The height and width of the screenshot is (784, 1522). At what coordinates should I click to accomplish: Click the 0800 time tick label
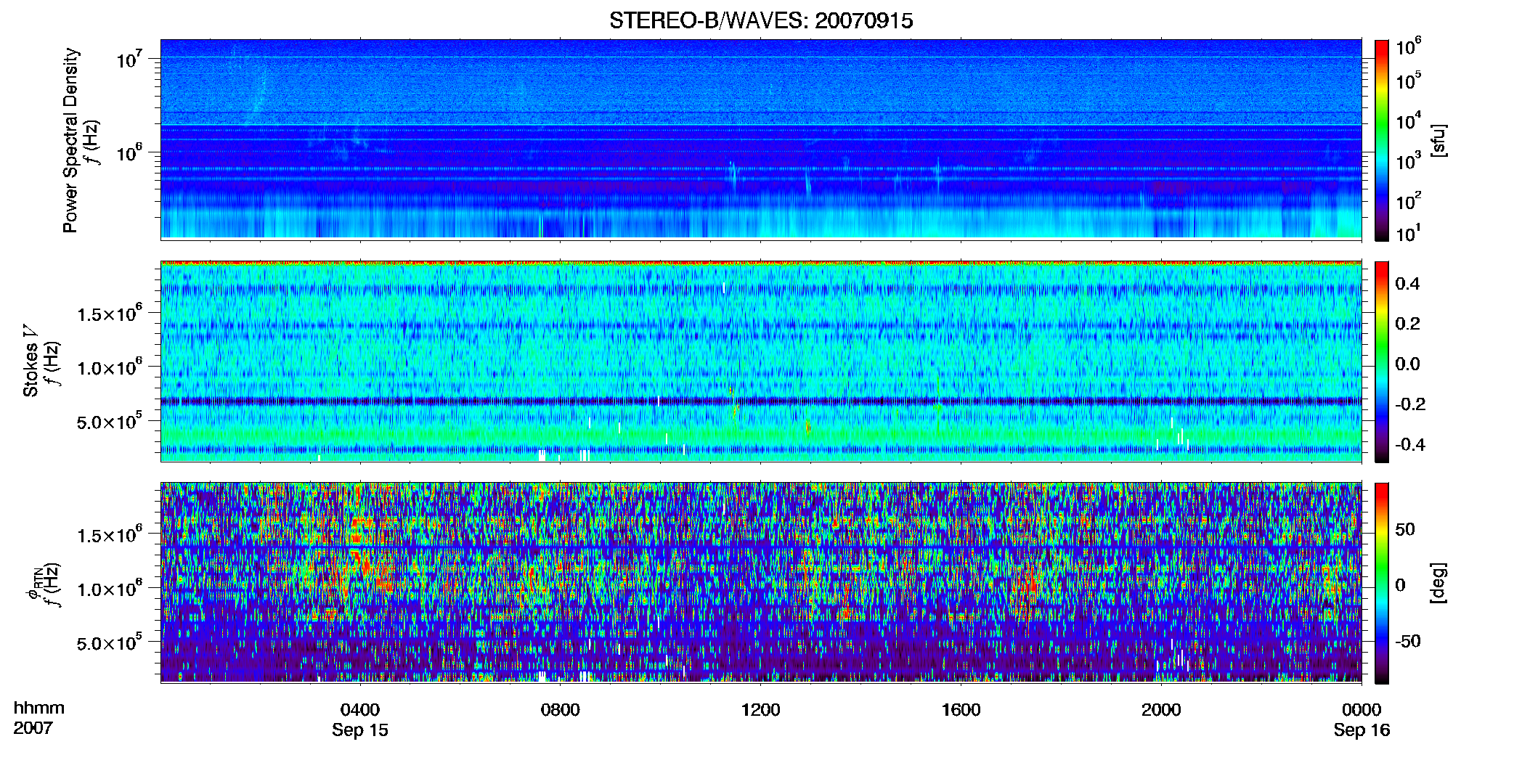pos(560,710)
